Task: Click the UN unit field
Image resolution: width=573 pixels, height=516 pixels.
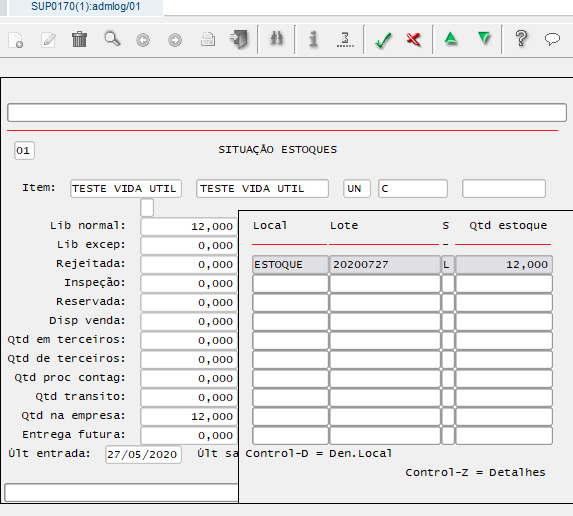Action: click(357, 189)
